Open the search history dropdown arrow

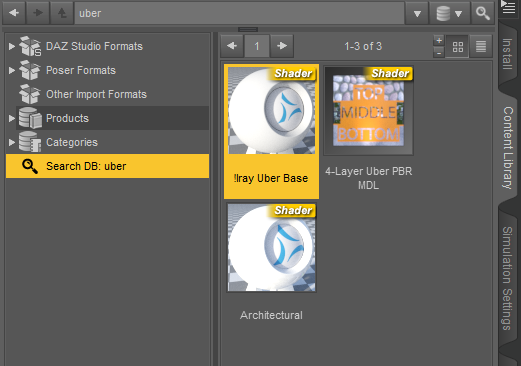(417, 13)
